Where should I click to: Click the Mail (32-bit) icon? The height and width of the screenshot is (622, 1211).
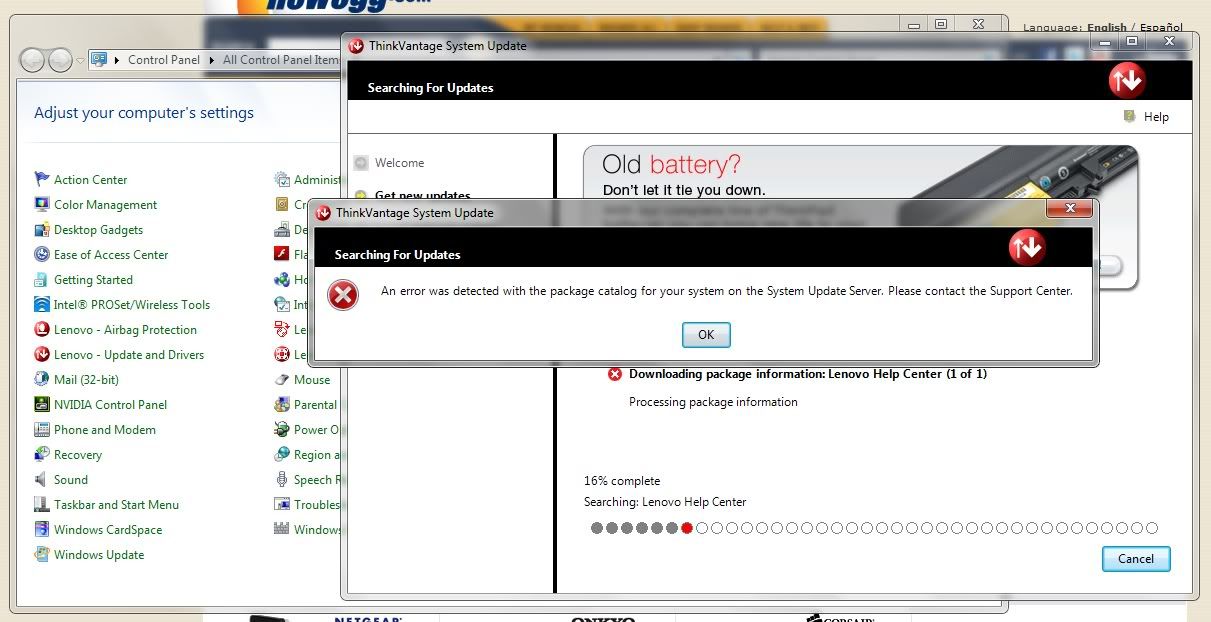pos(41,380)
